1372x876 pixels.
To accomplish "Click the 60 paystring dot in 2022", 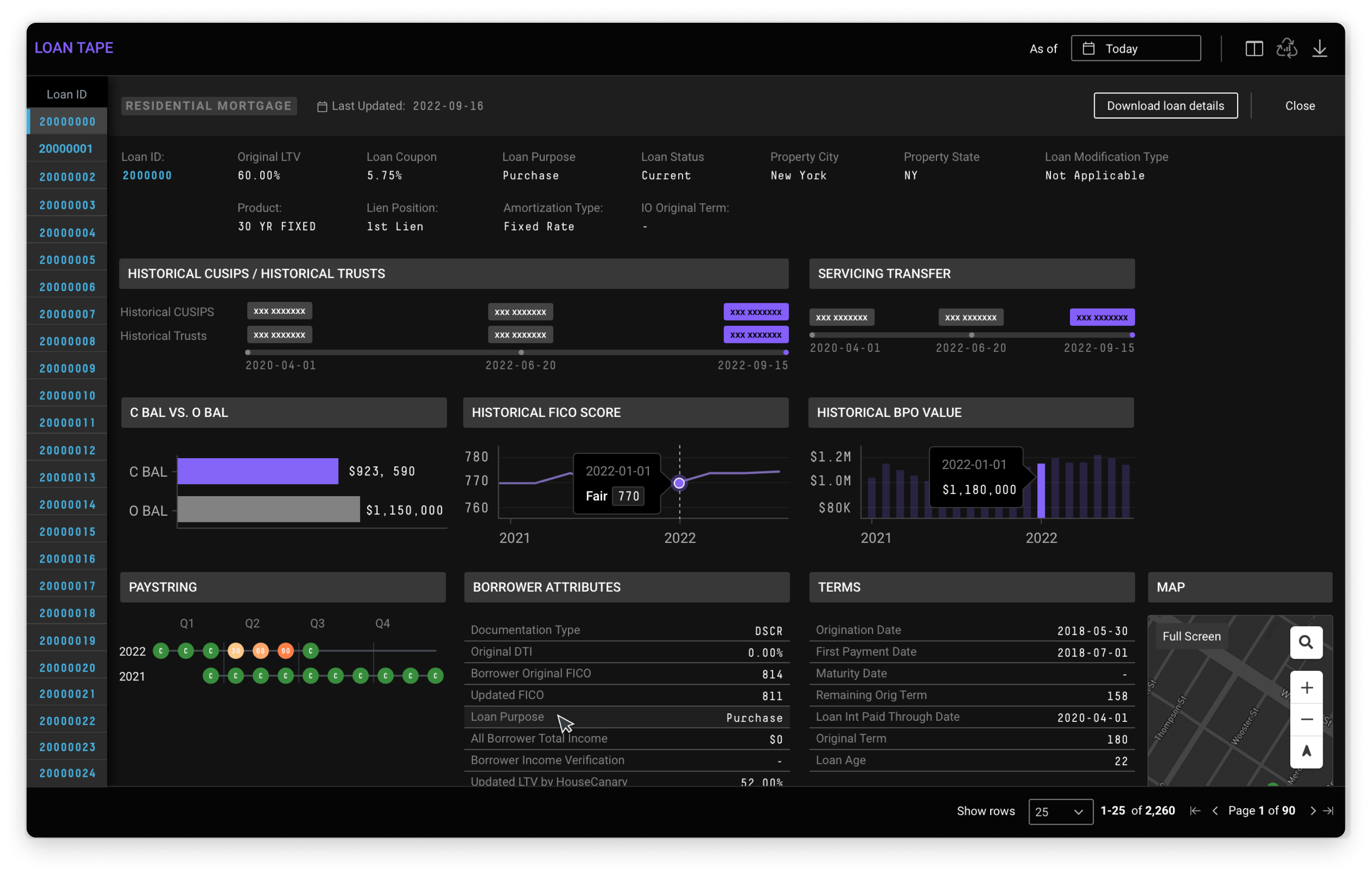I will (x=260, y=650).
